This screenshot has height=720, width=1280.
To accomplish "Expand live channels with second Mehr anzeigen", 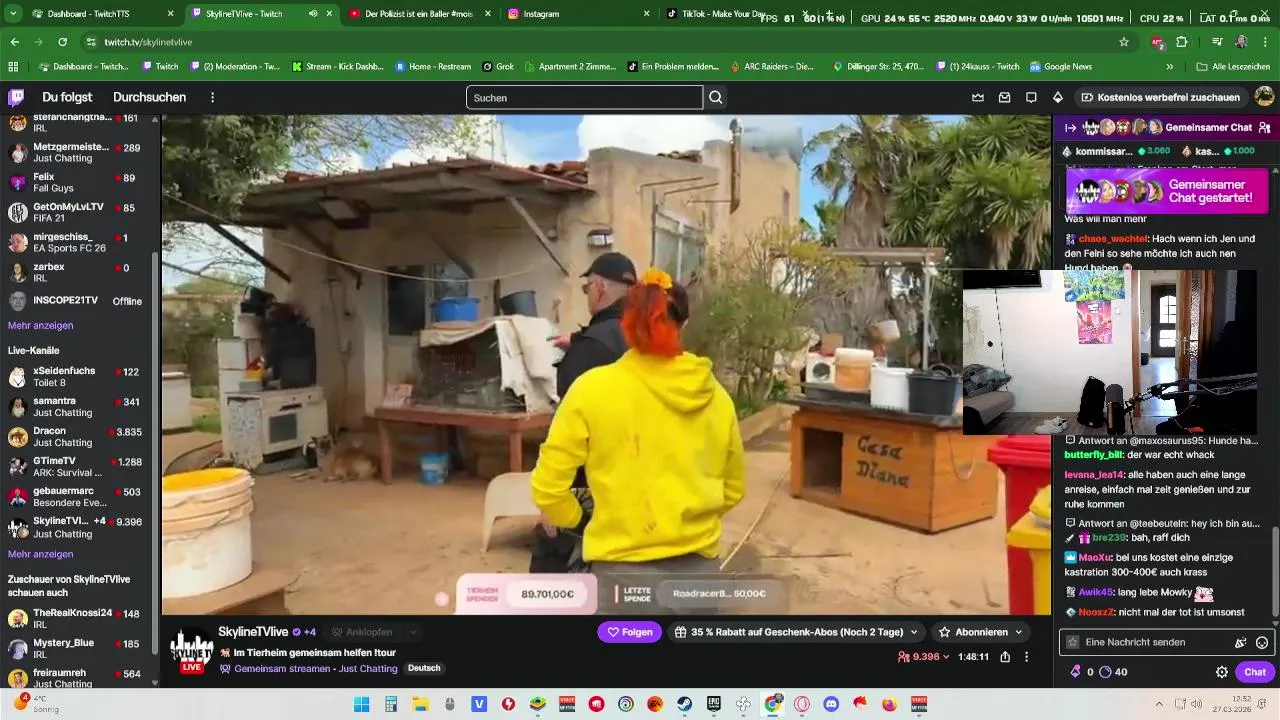I will pyautogui.click(x=40, y=554).
